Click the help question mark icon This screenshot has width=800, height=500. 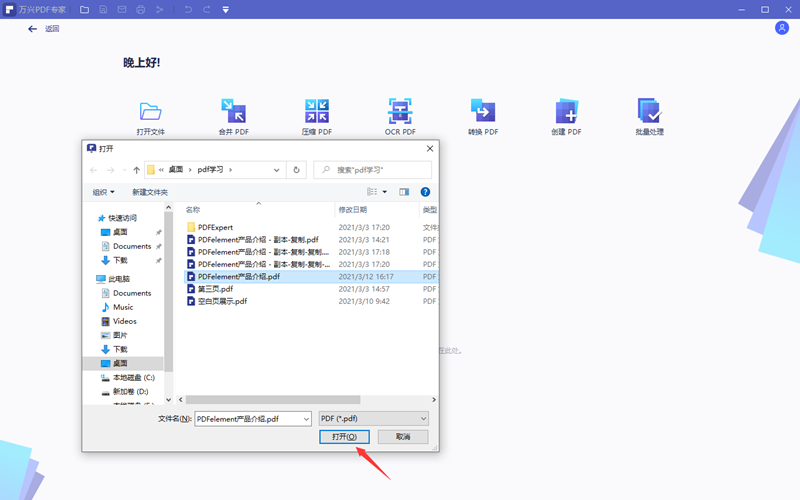425,191
